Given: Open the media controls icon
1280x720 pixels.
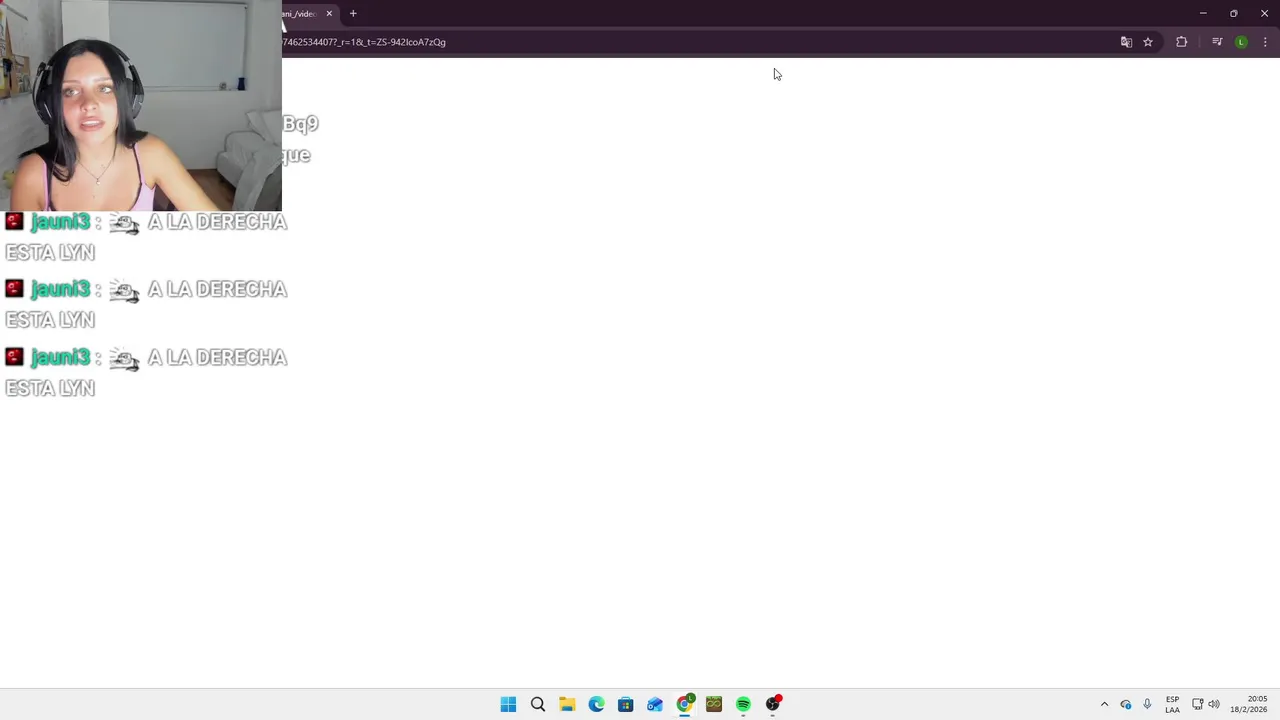Looking at the screenshot, I should pos(1217,42).
